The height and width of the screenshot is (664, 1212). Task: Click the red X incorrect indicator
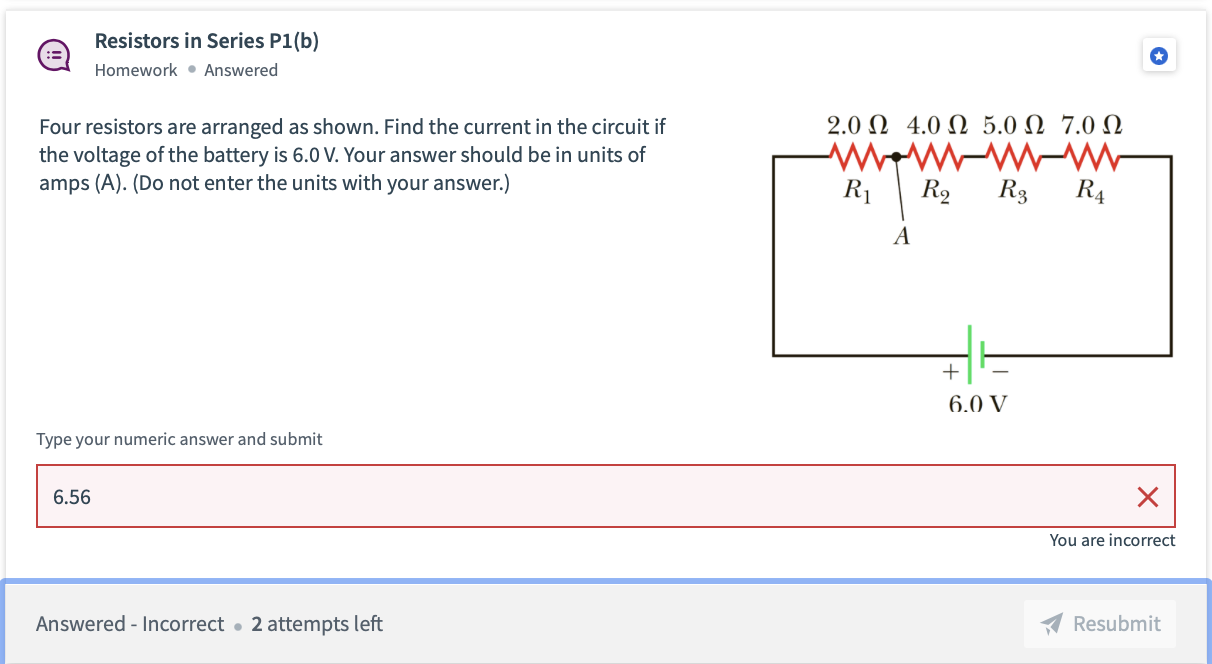click(x=1147, y=496)
